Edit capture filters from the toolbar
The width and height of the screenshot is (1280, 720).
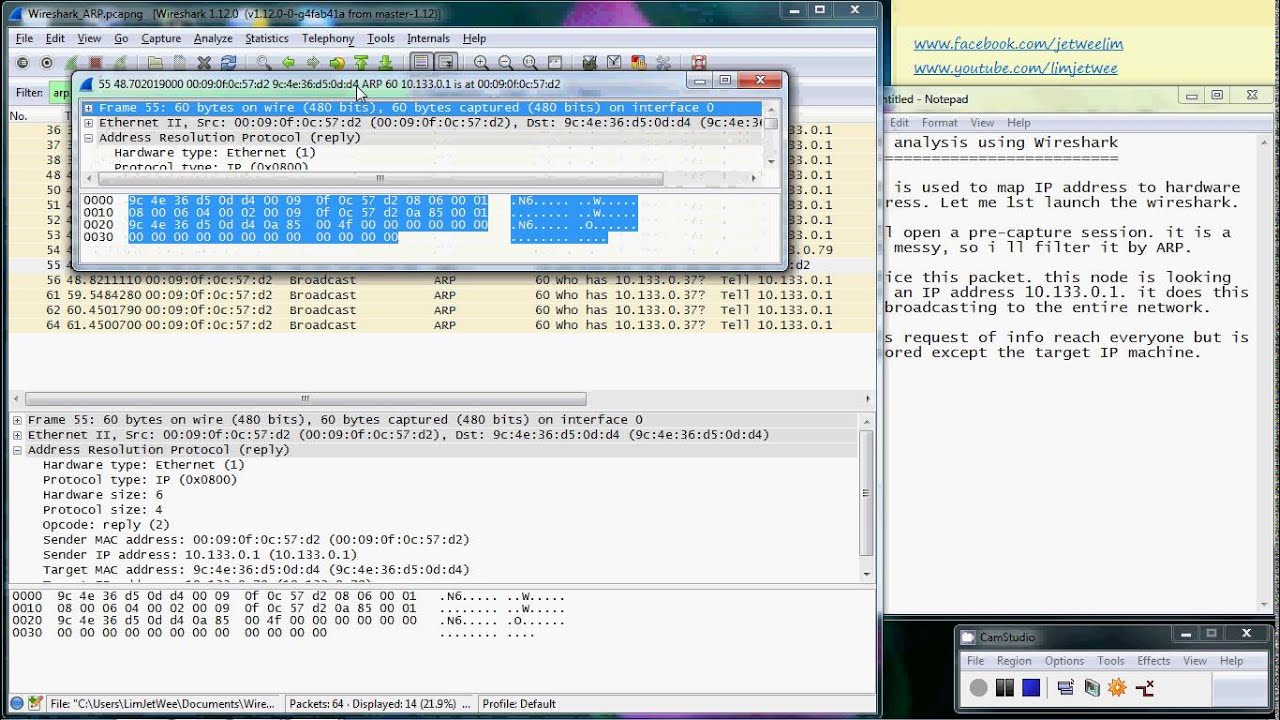[588, 62]
